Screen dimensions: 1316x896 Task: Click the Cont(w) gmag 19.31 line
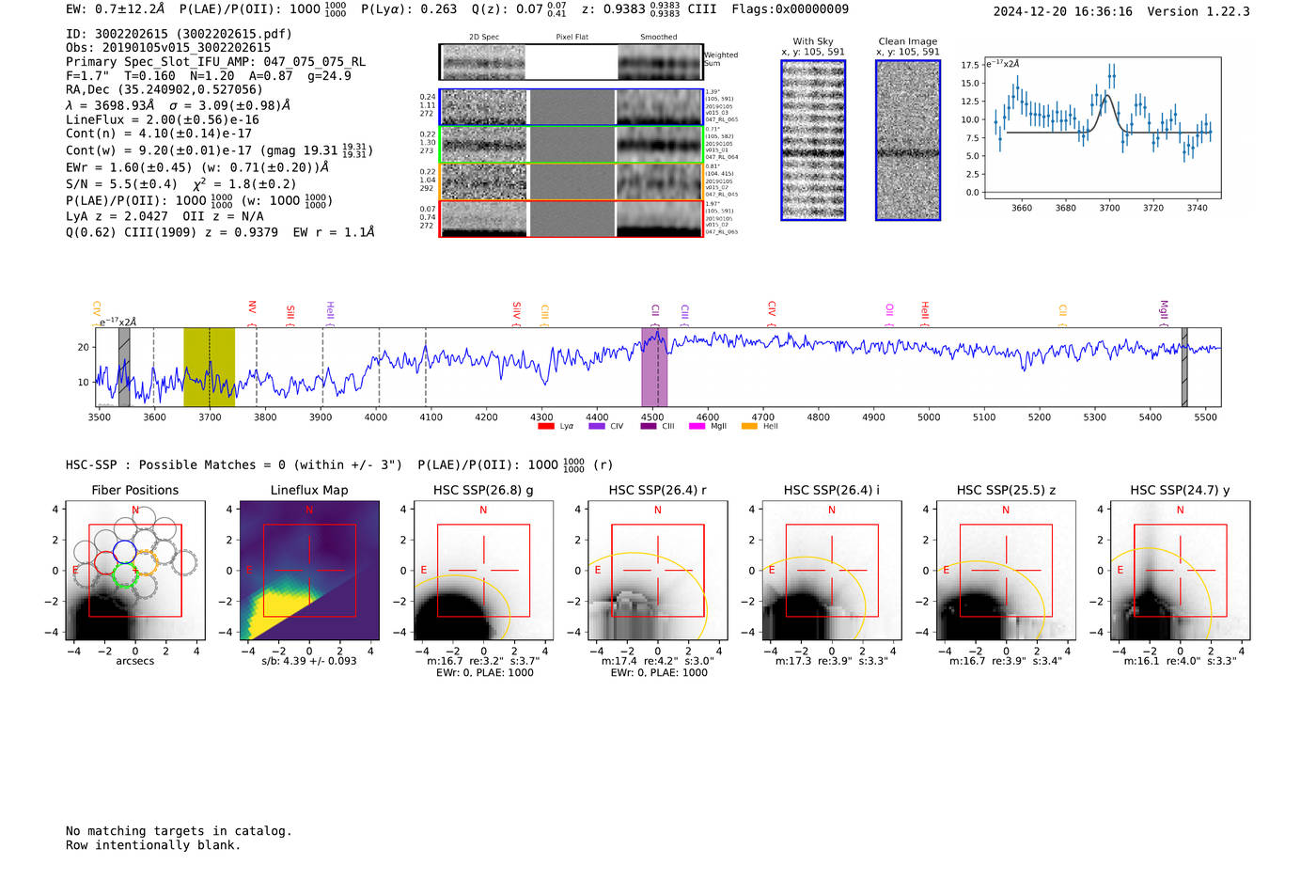tap(219, 149)
